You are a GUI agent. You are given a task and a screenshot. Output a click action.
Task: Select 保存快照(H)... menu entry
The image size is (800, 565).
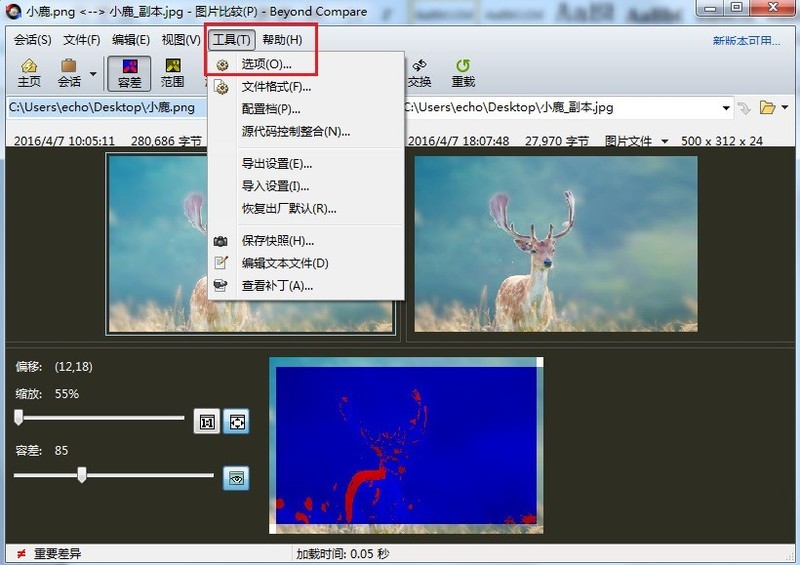point(306,241)
